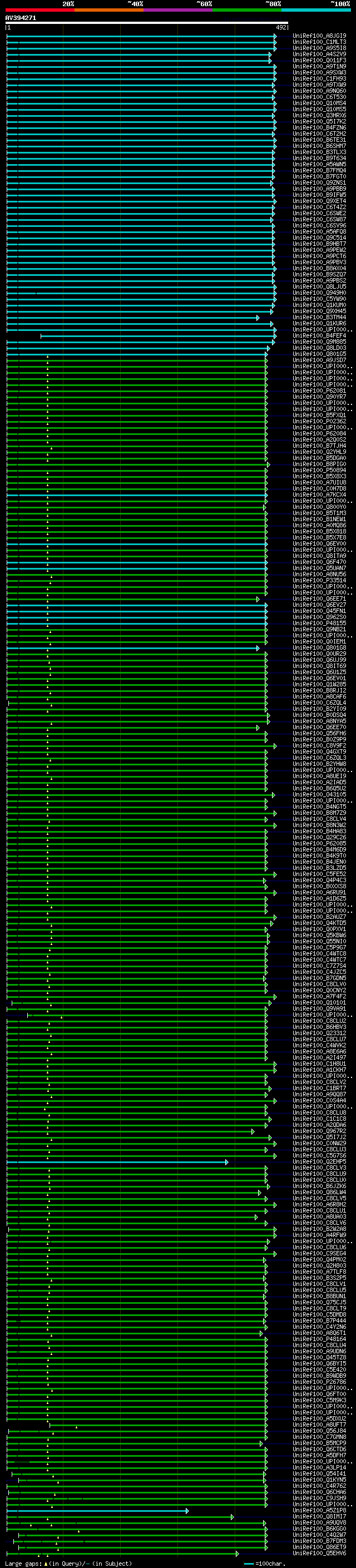
Task: Click the label UniRef100_P62081
Action: point(319,391)
